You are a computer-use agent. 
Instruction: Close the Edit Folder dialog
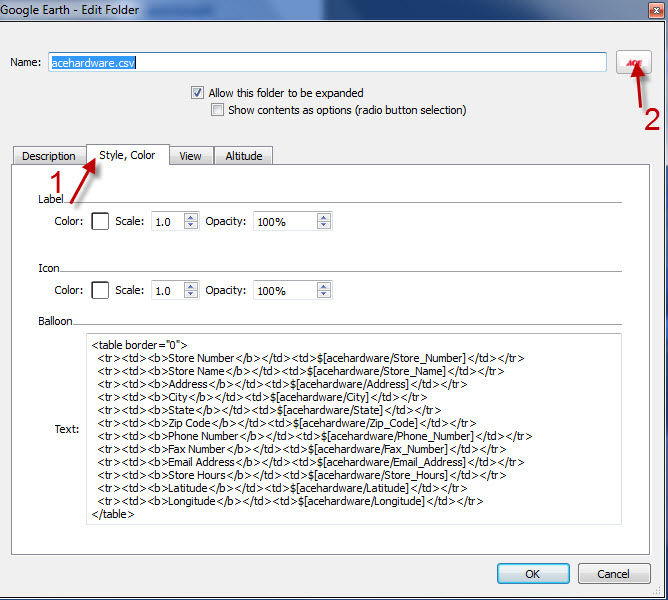[x=656, y=11]
